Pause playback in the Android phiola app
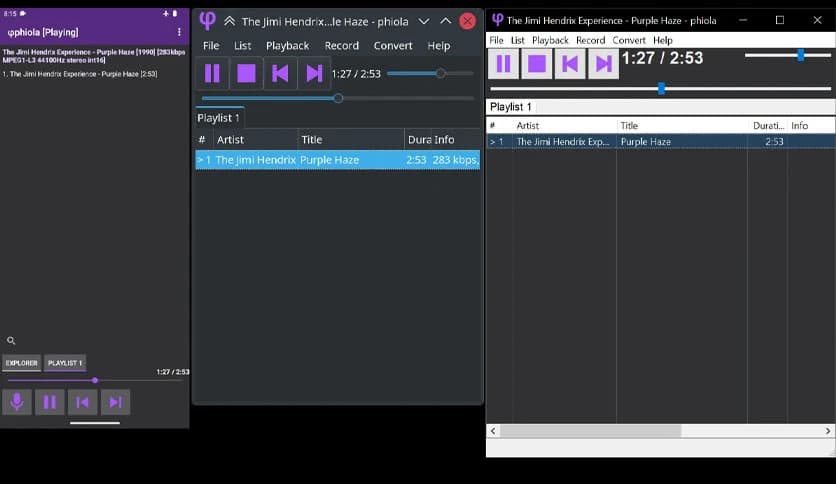The height and width of the screenshot is (484, 836). [x=50, y=402]
